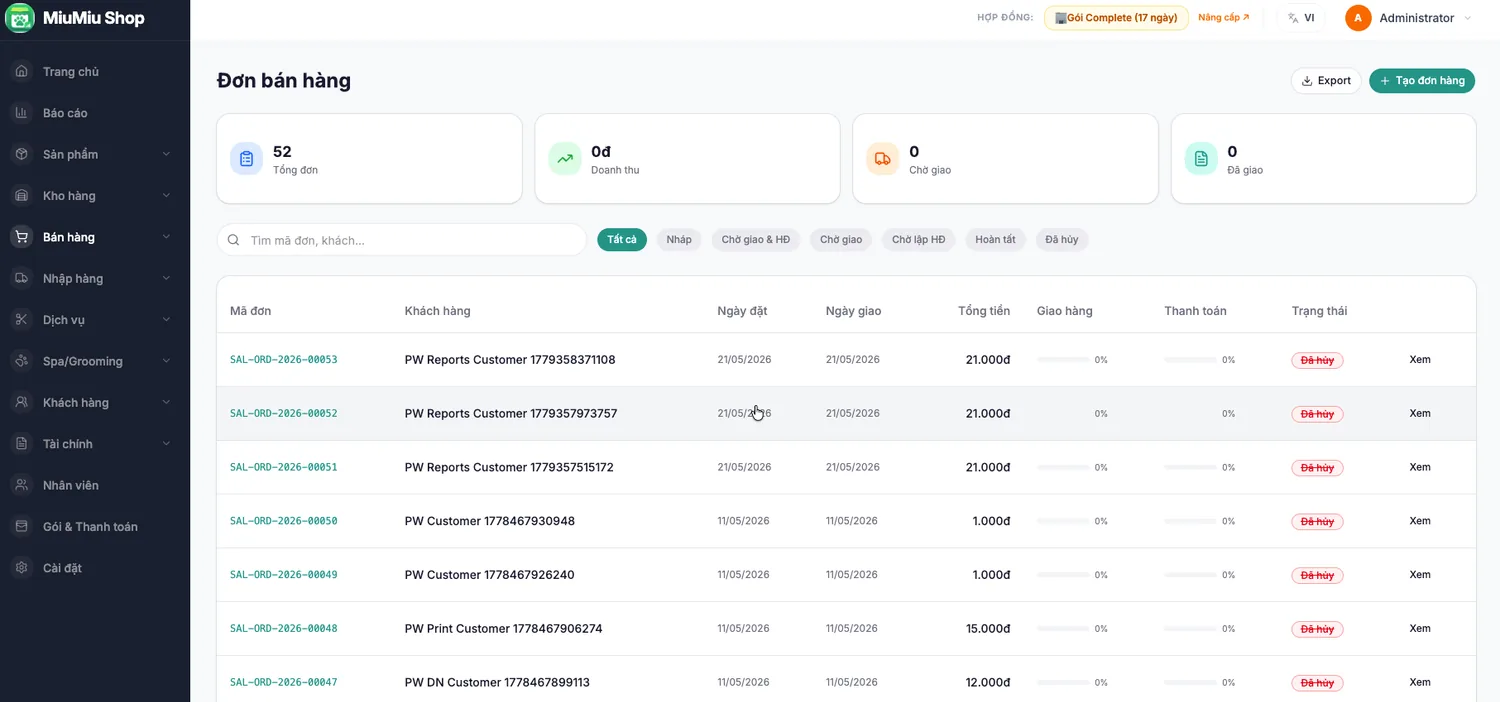The height and width of the screenshot is (702, 1500).
Task: Click Xem for order SAL-ORD-2026-00052
Action: pyautogui.click(x=1420, y=414)
